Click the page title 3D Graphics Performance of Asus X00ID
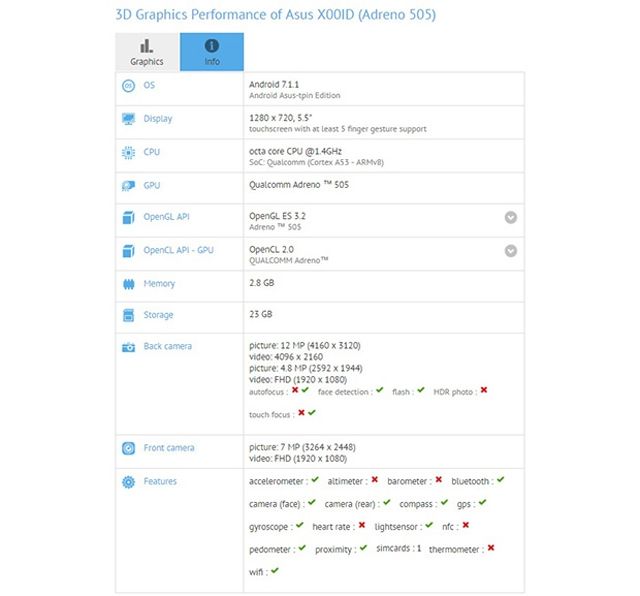This screenshot has width=640, height=596. (276, 15)
